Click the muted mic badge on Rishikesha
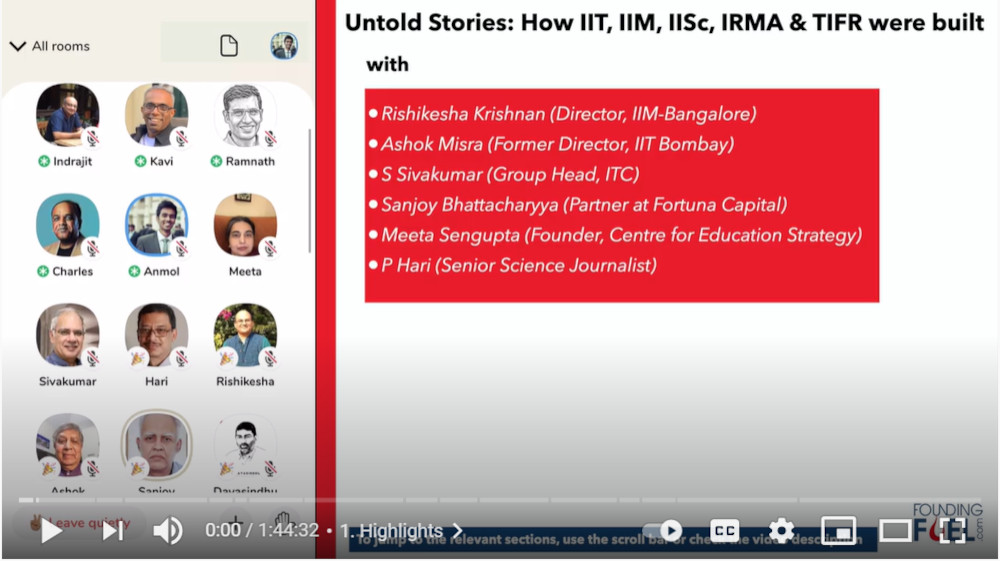The width and height of the screenshot is (1000, 561). click(x=270, y=358)
